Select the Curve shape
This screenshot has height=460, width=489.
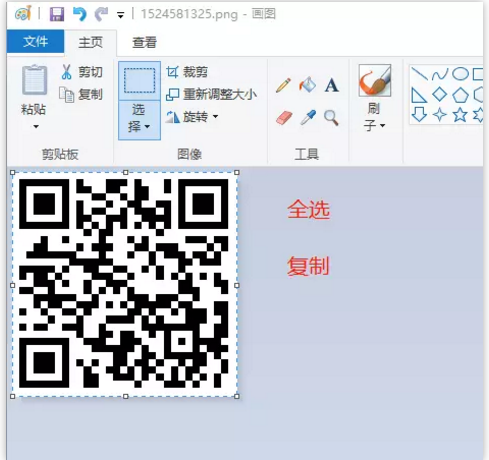pyautogui.click(x=440, y=74)
